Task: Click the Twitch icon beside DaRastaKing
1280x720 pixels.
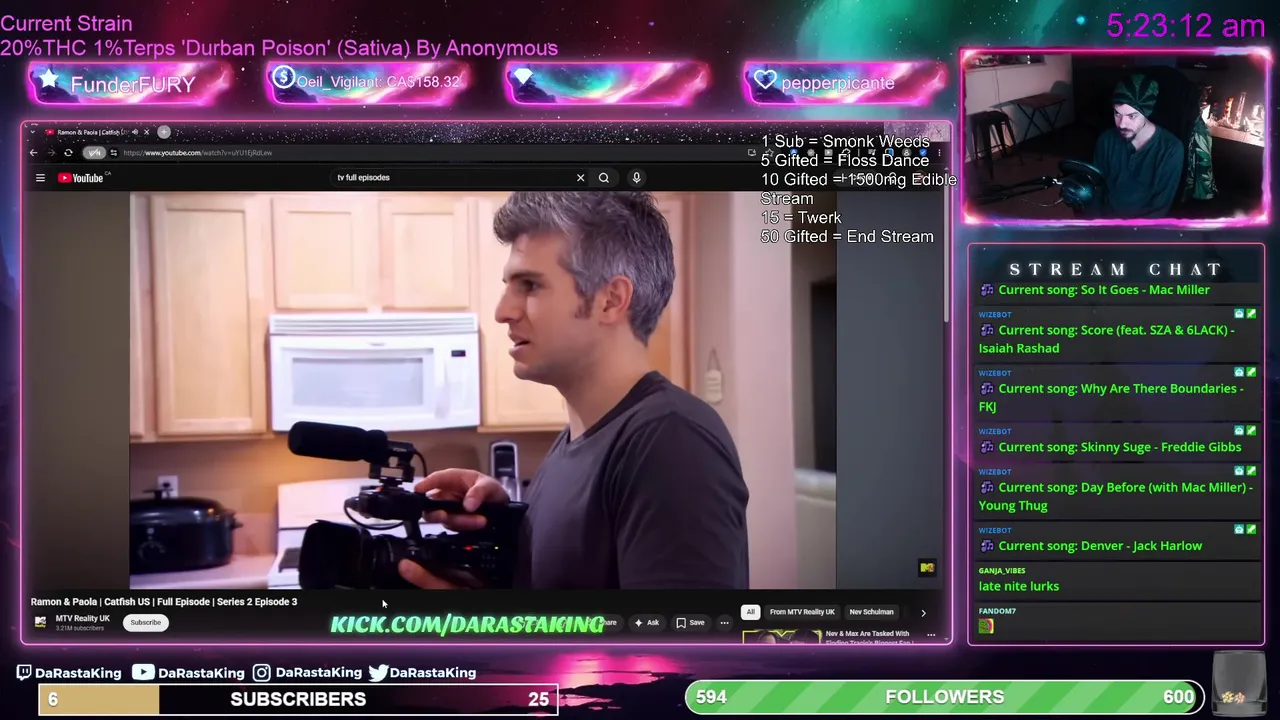Action: 24,673
